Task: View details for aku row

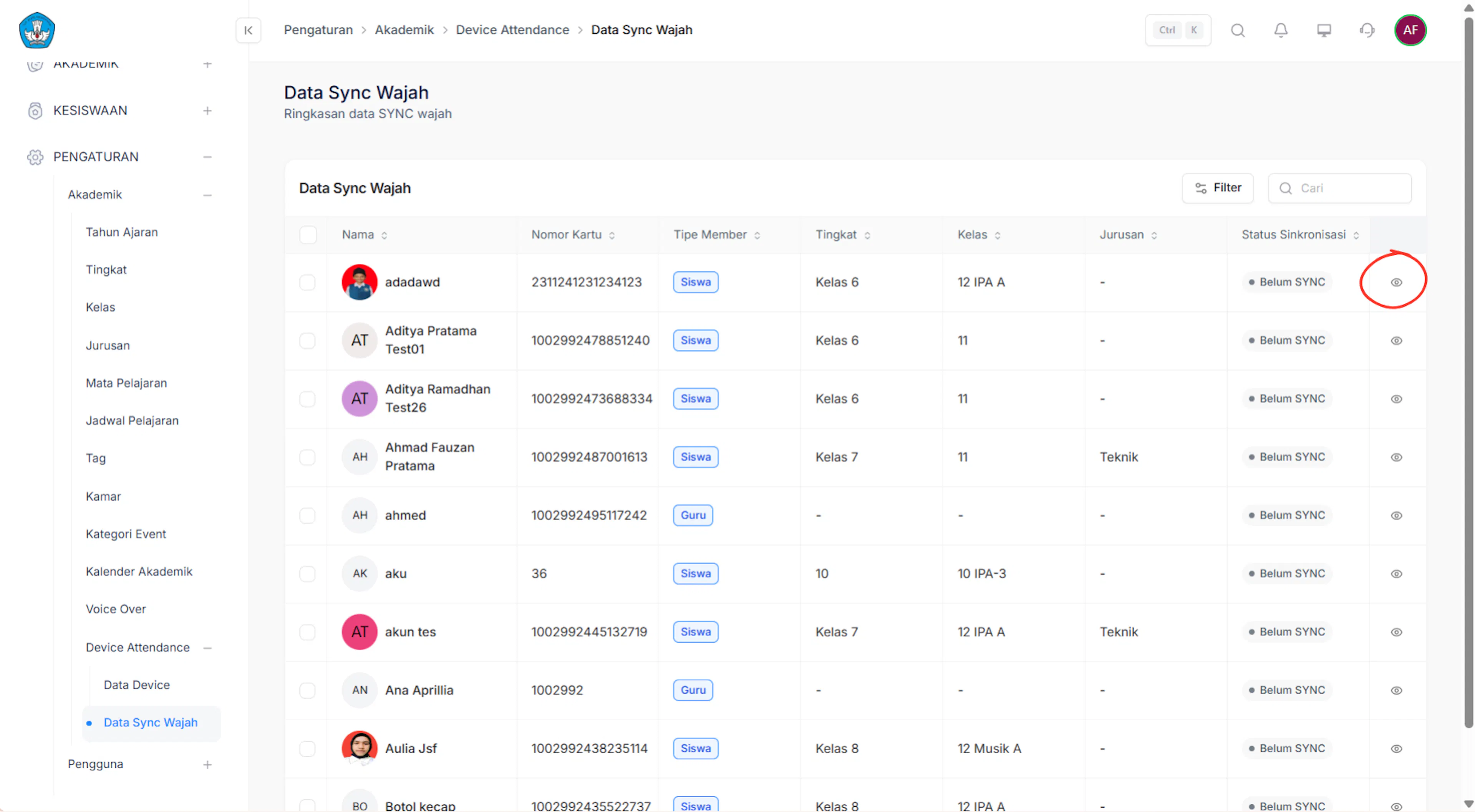Action: tap(1396, 574)
